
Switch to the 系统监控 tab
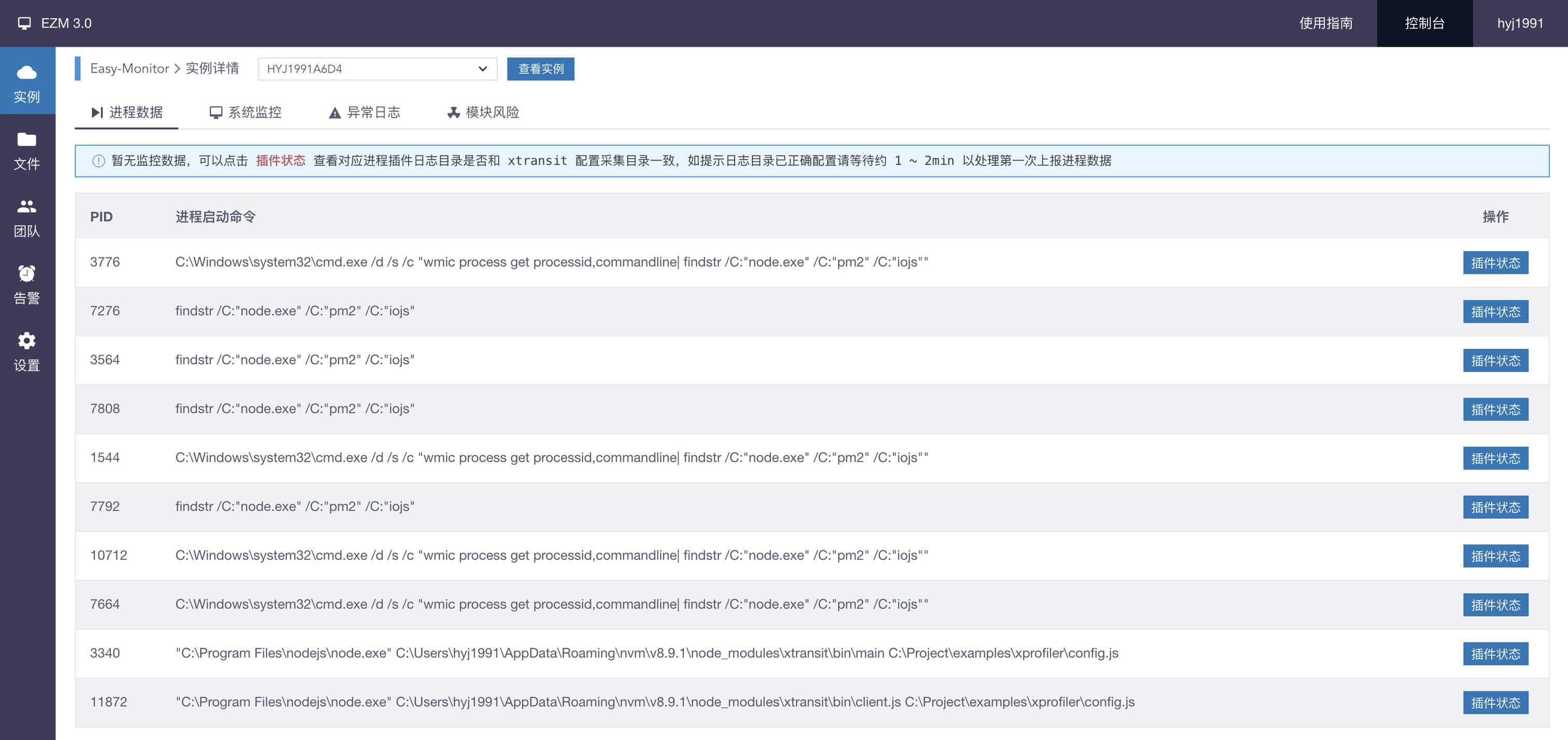pos(245,112)
